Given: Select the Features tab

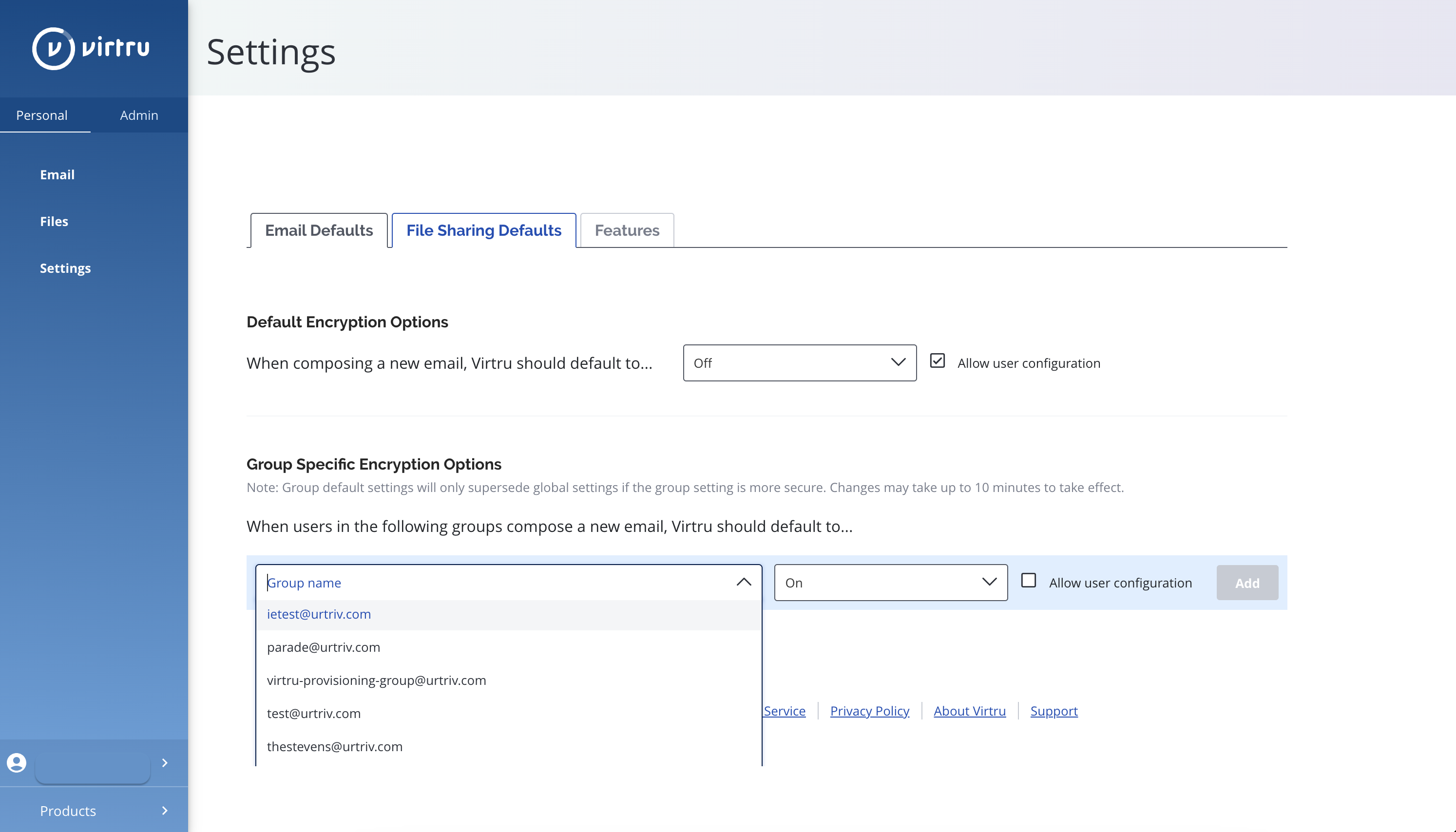Looking at the screenshot, I should click(627, 230).
